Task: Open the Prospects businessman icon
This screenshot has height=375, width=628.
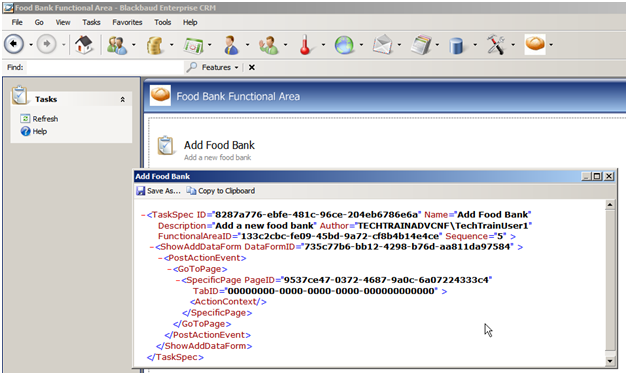Action: point(231,44)
